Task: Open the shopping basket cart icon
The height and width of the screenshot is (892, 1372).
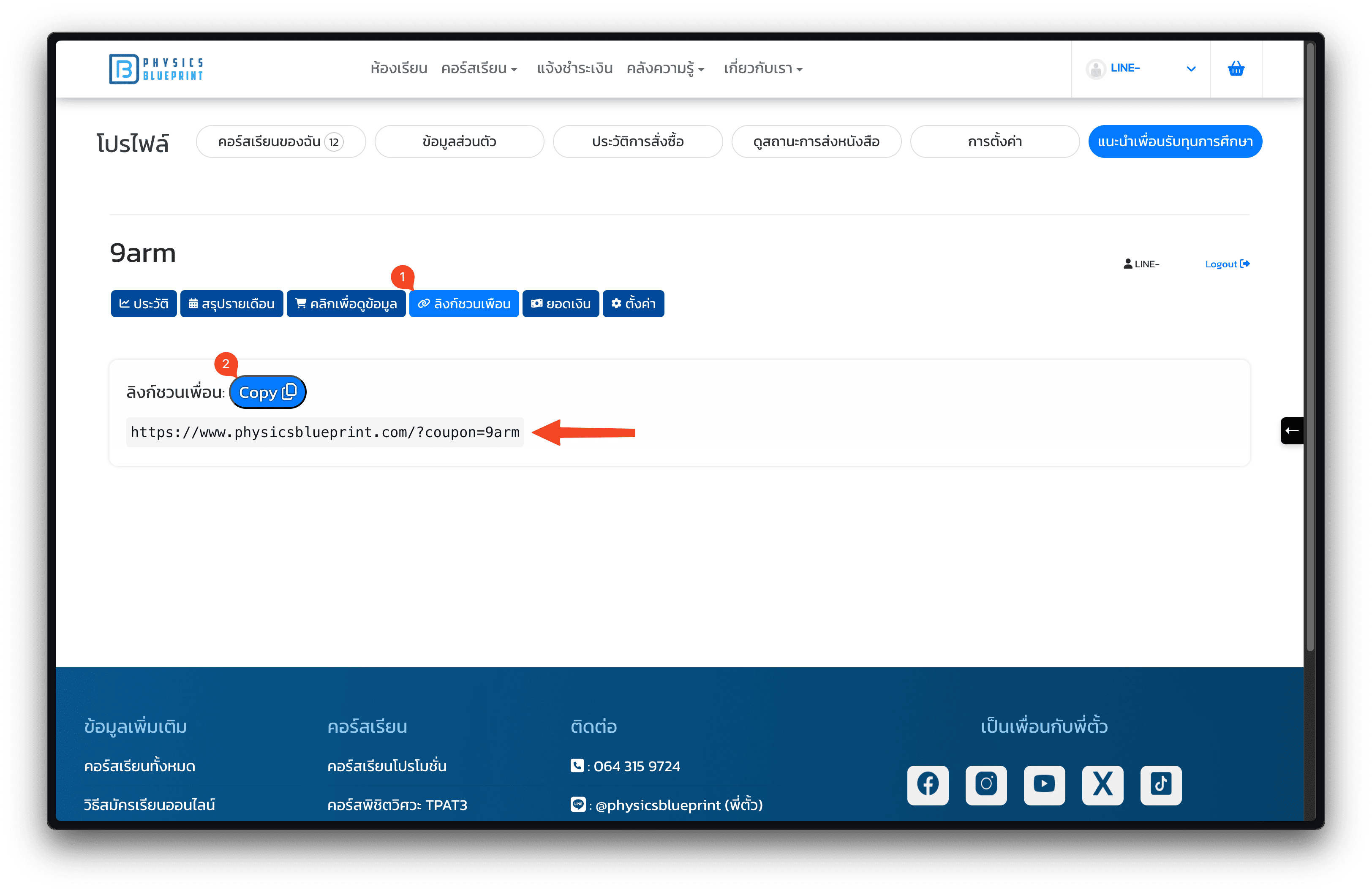Action: pos(1236,68)
